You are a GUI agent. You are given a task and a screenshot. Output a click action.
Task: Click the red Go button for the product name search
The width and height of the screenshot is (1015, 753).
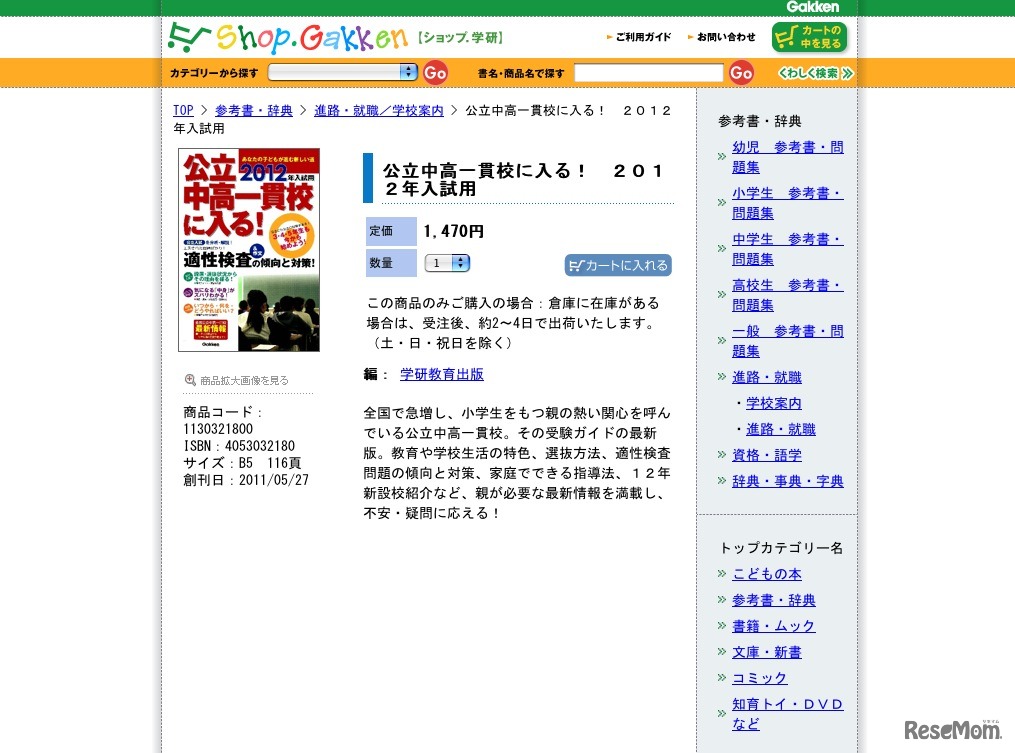(740, 72)
